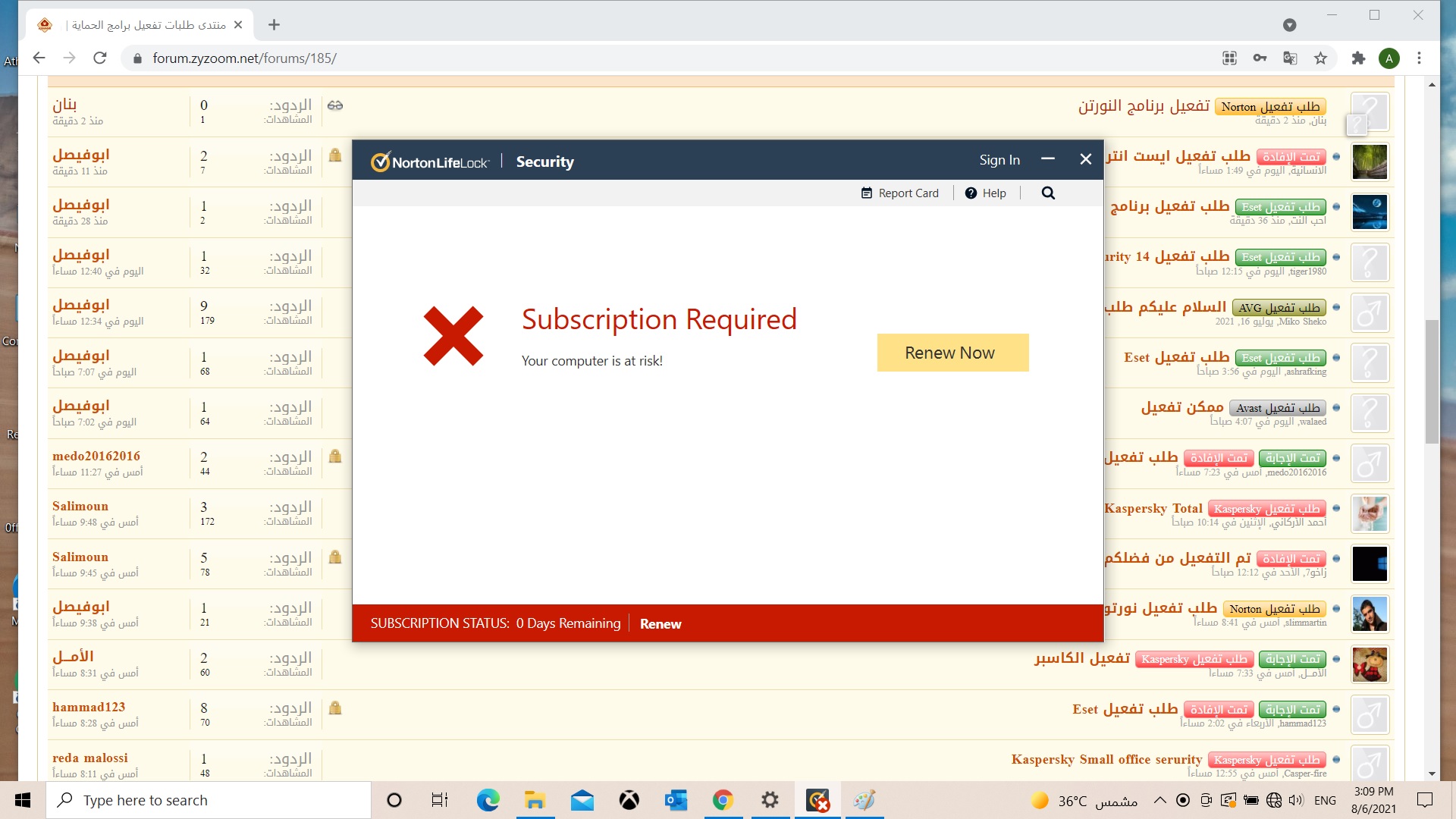Open the Paint app on the taskbar

[x=864, y=800]
